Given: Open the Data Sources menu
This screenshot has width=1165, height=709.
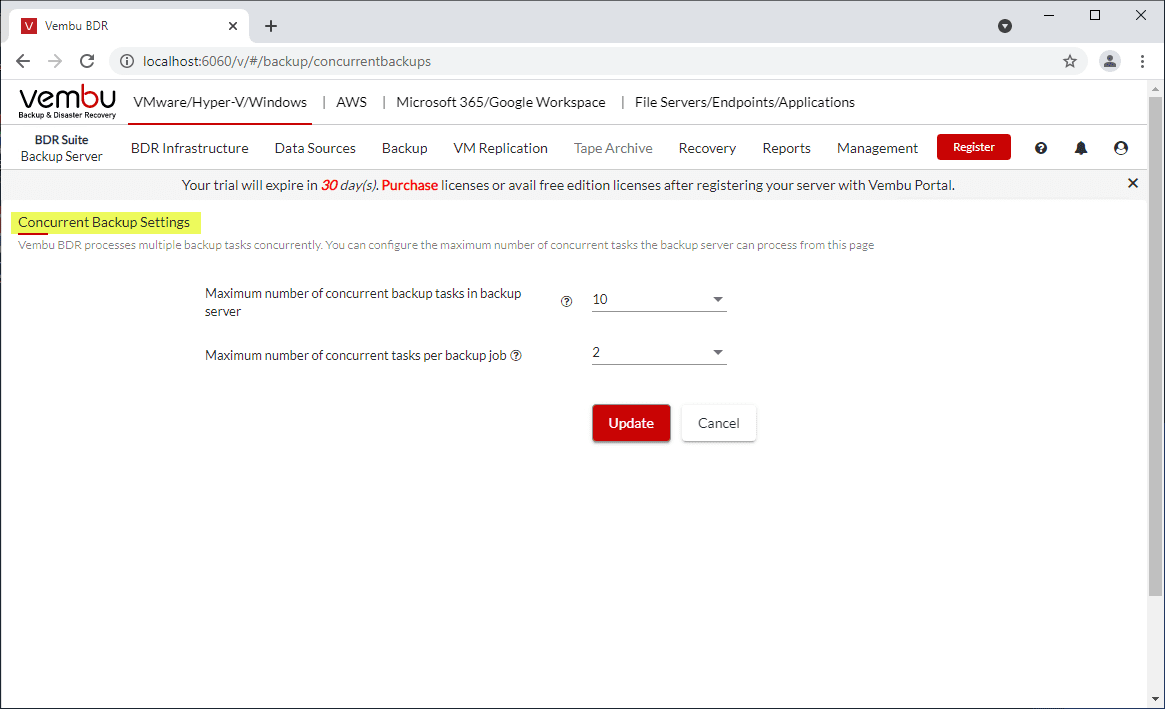Looking at the screenshot, I should (315, 148).
